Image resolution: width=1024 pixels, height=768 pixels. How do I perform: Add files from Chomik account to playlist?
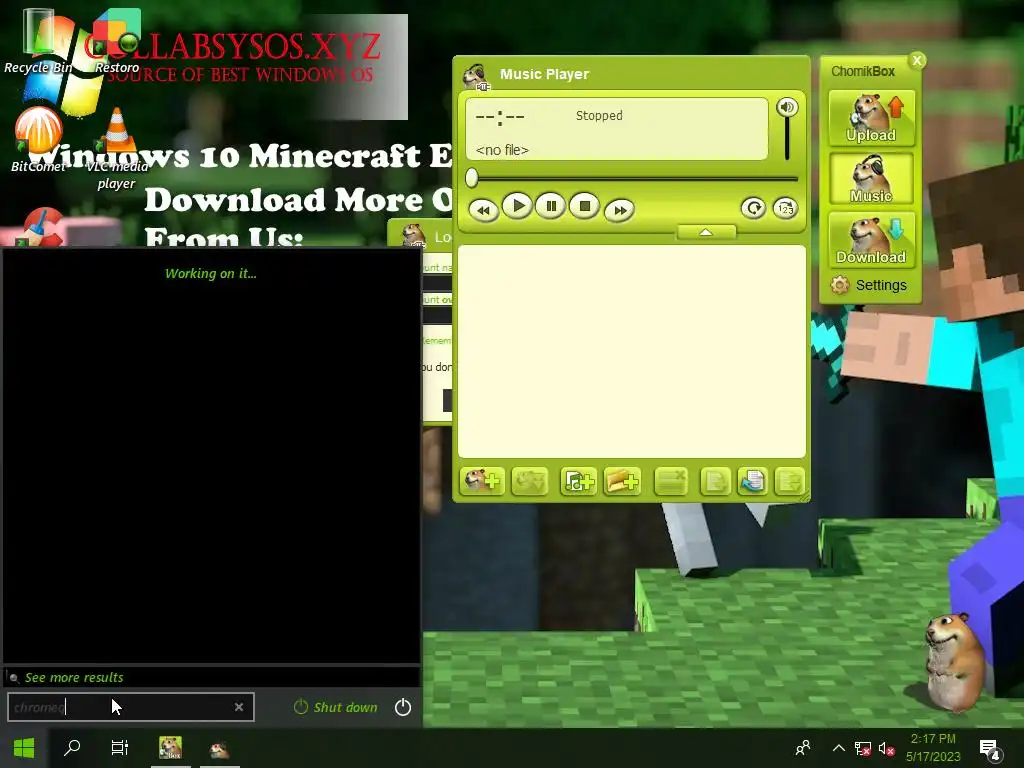[x=482, y=481]
